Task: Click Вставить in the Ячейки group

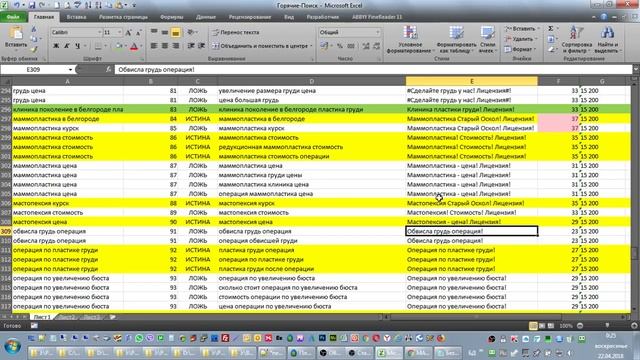Action: (x=520, y=29)
